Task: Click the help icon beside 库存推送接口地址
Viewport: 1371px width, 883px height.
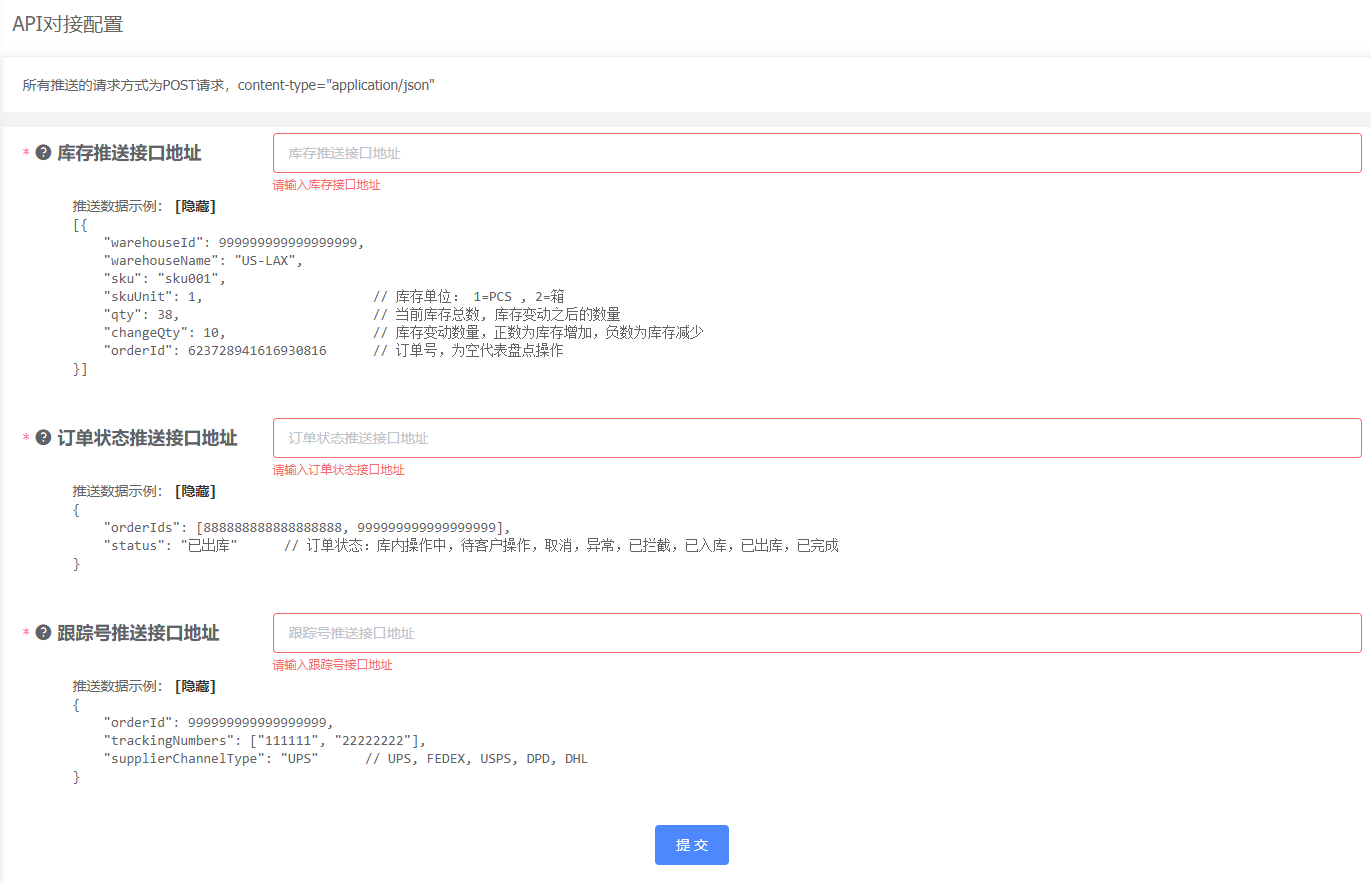Action: point(43,153)
